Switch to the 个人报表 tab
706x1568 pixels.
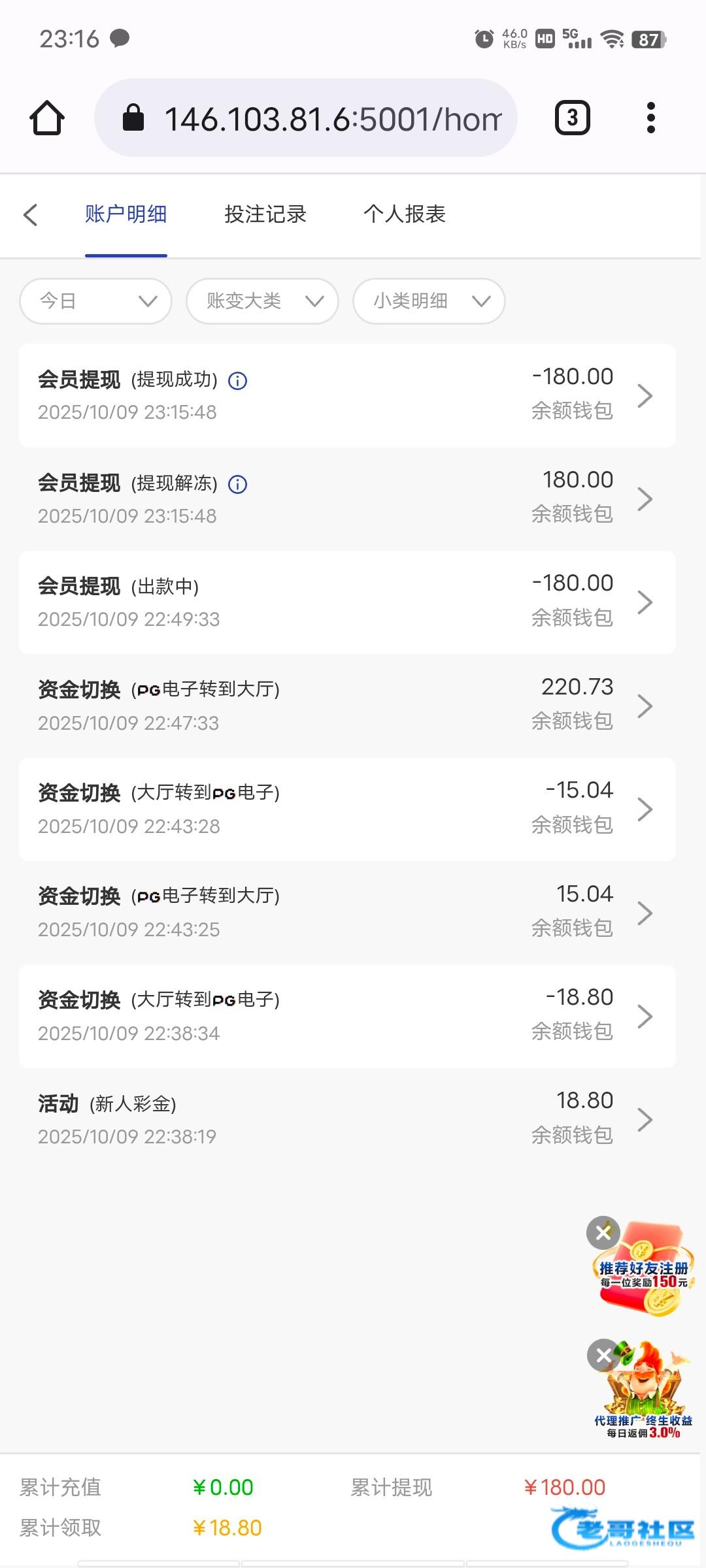[x=405, y=214]
